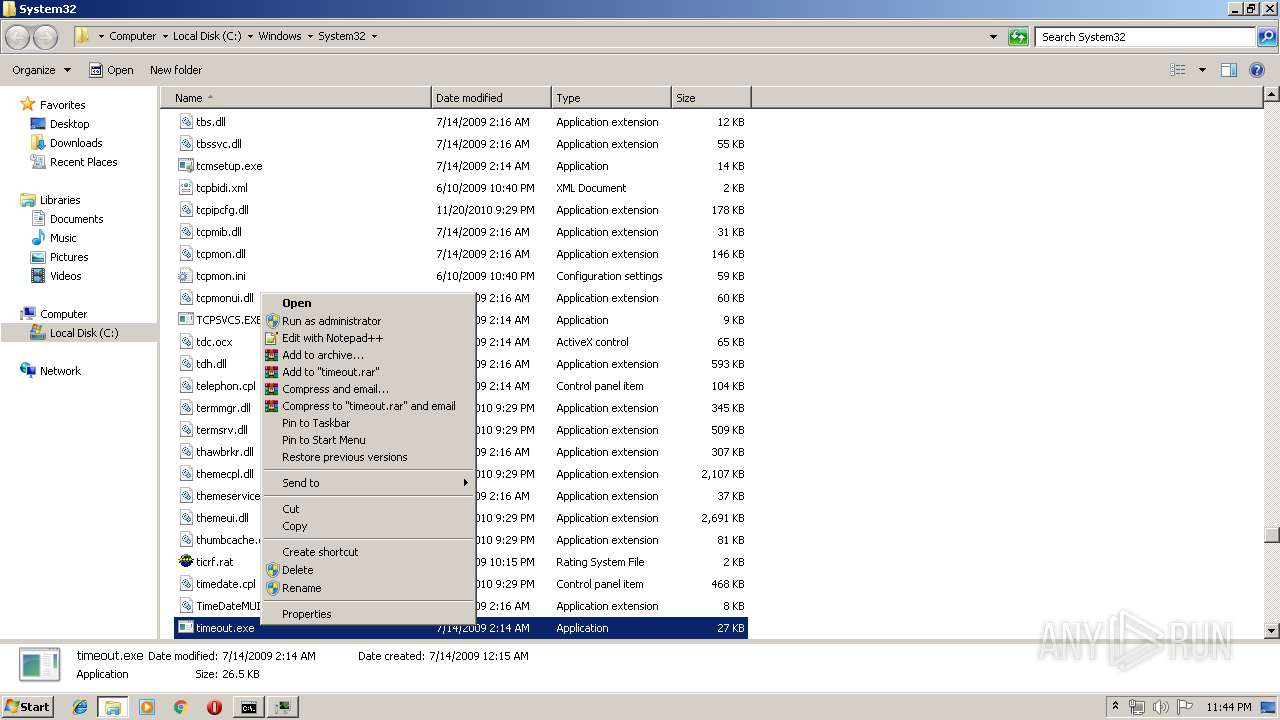Click the search magnifier icon
This screenshot has width=1280, height=720.
[1267, 37]
